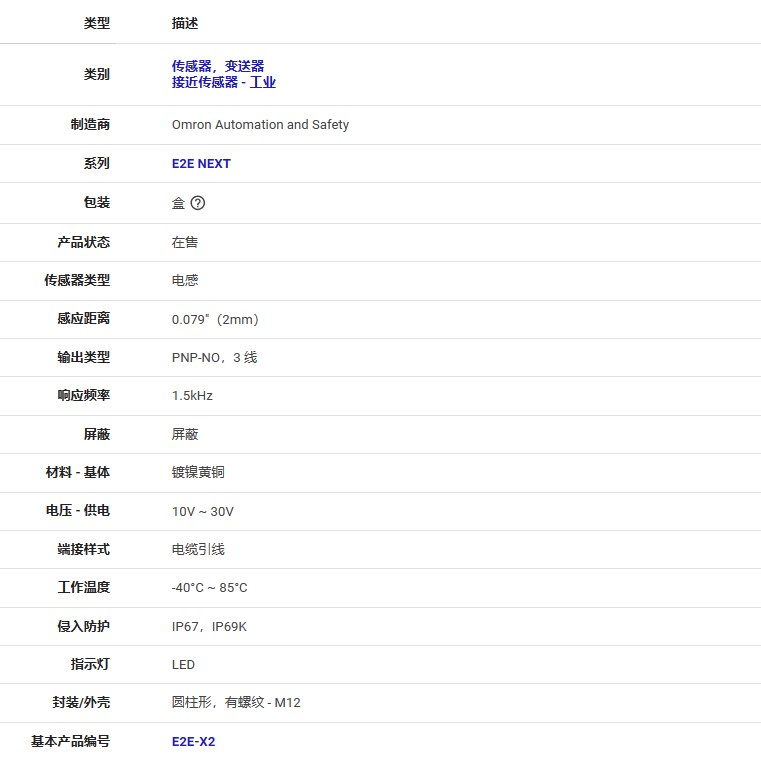Select the 电感 sensor type value
Image resolution: width=761 pixels, height=760 pixels.
click(x=185, y=280)
